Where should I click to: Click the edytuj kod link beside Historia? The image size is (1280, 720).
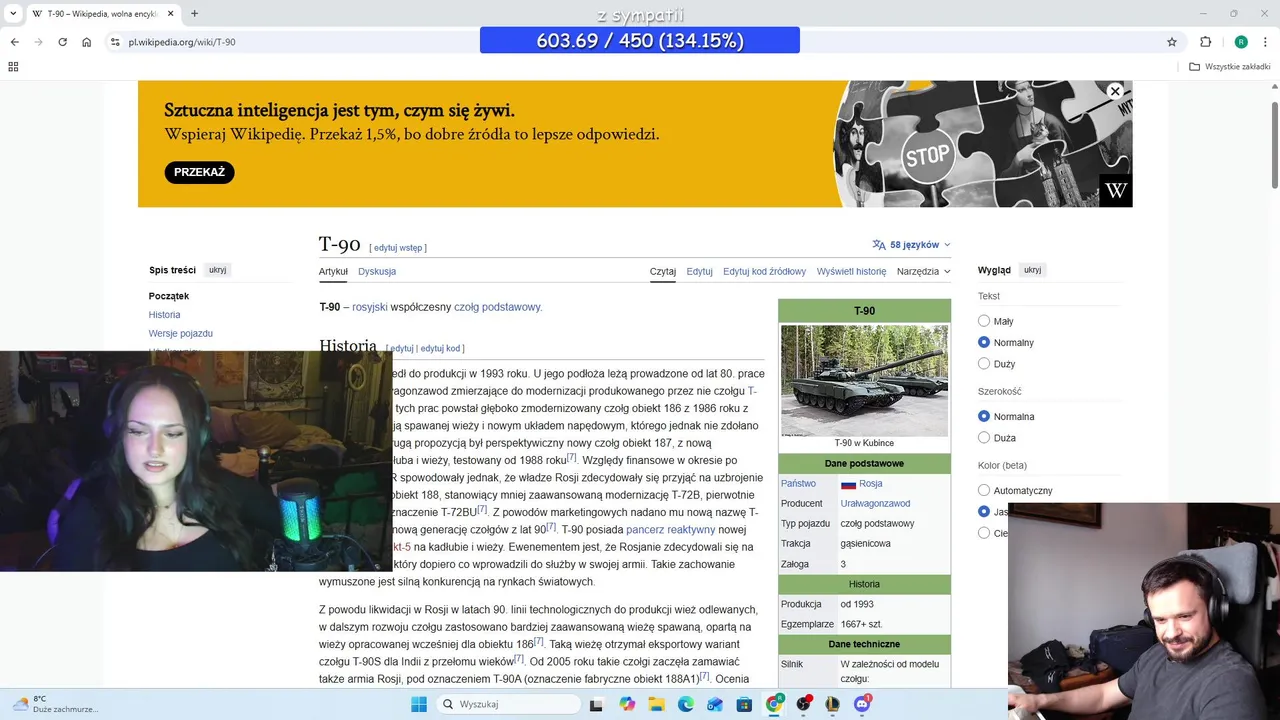pyautogui.click(x=440, y=348)
